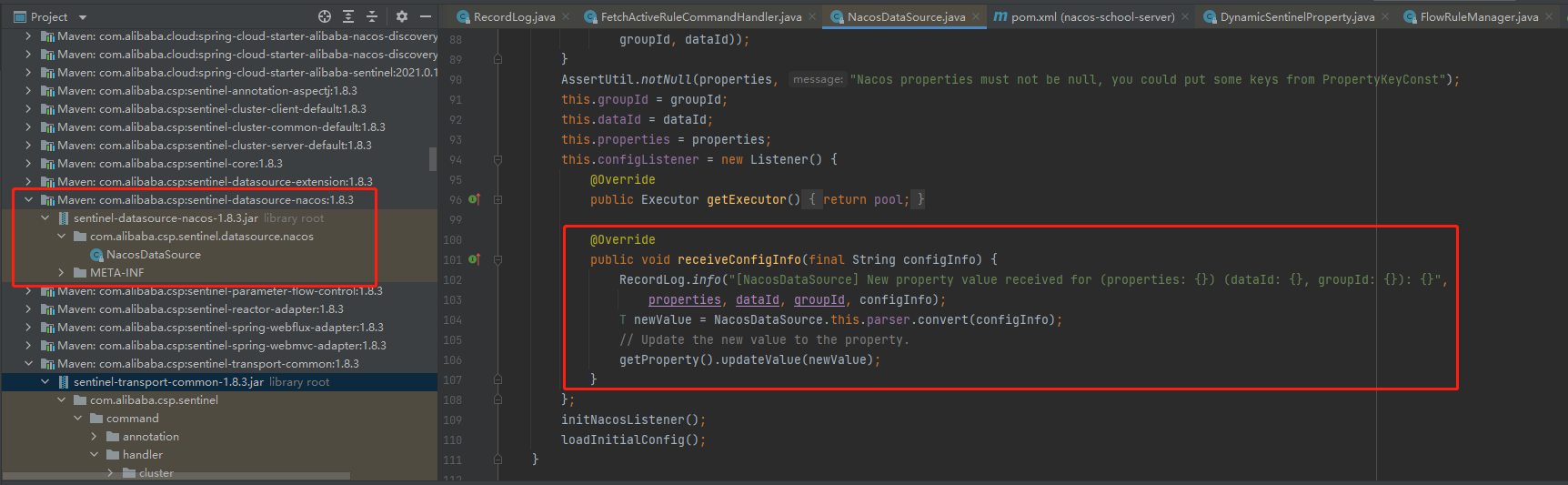1568x485 pixels.
Task: Toggle fold end marker at line 107
Action: pos(498,379)
